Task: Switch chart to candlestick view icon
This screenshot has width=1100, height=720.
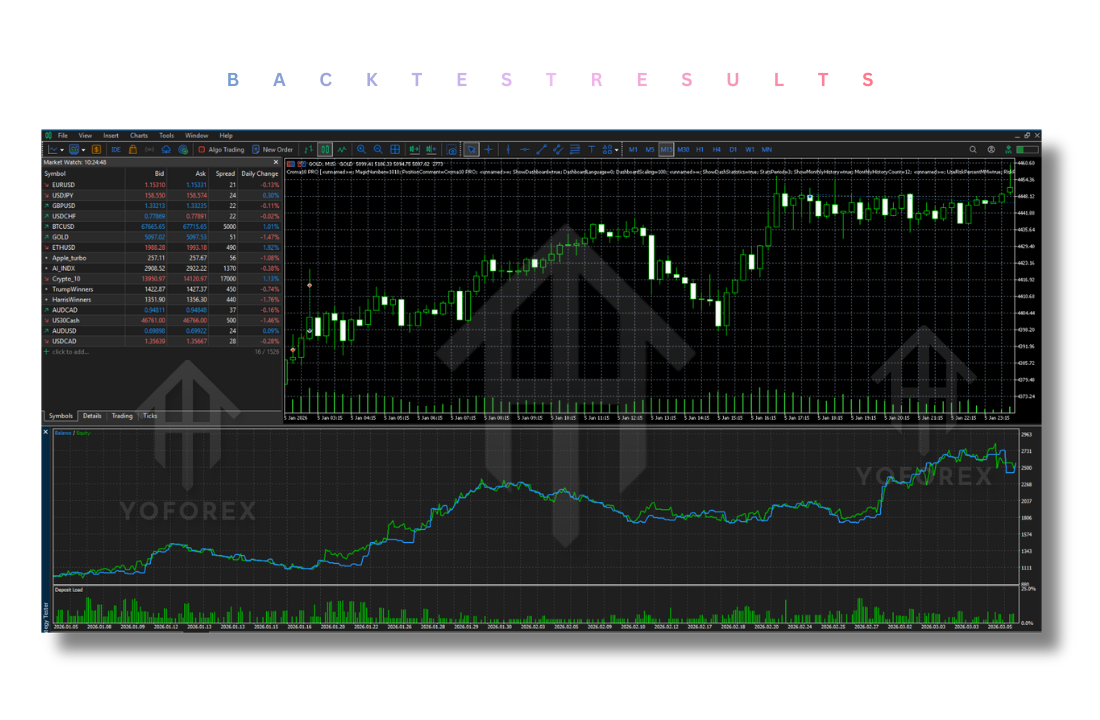Action: click(325, 150)
